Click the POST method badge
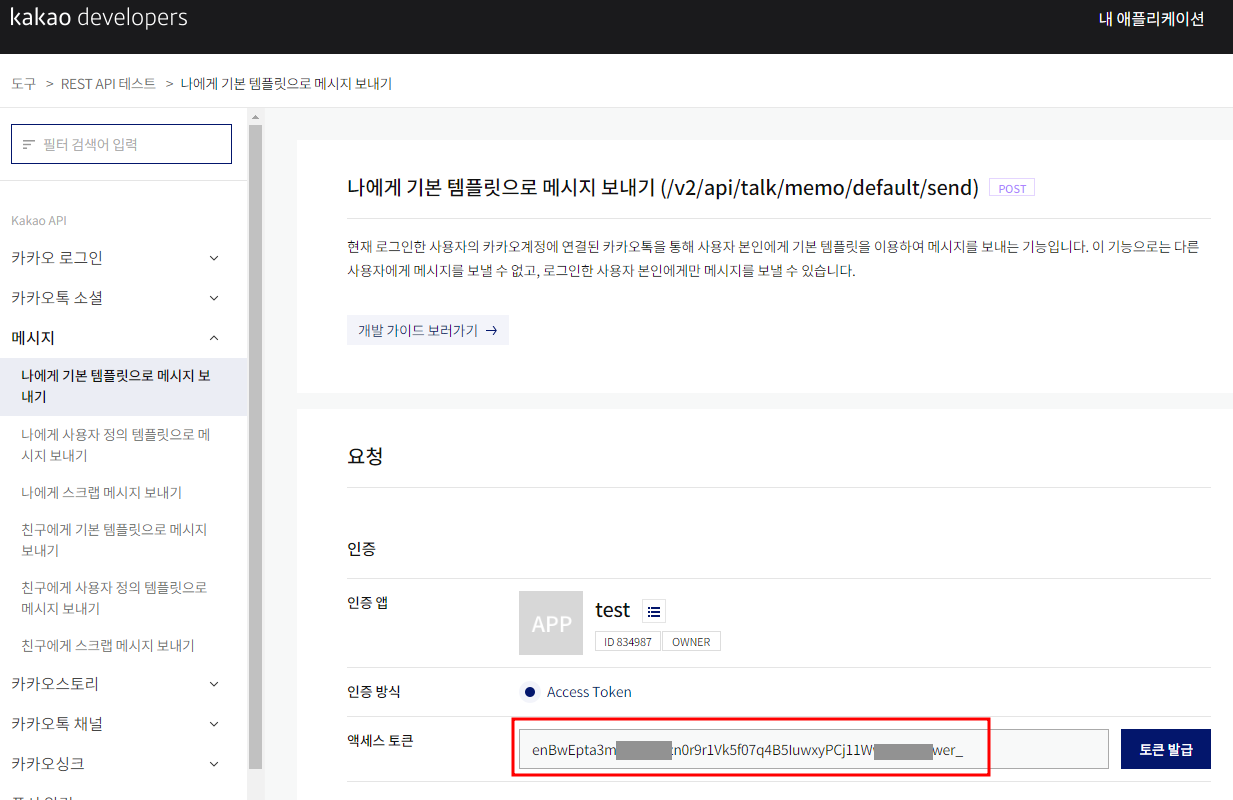 pos(1012,188)
